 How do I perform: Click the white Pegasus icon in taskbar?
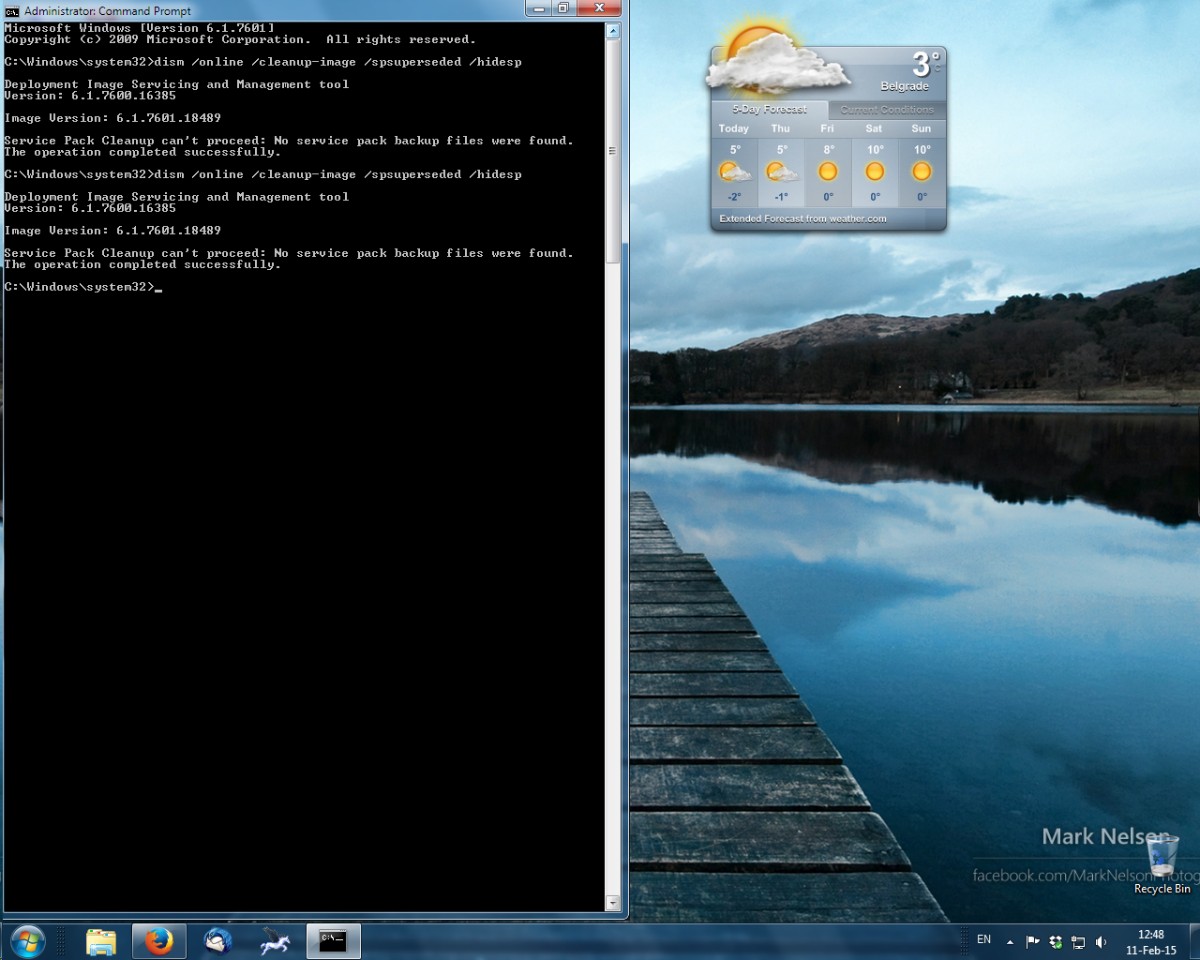click(275, 941)
